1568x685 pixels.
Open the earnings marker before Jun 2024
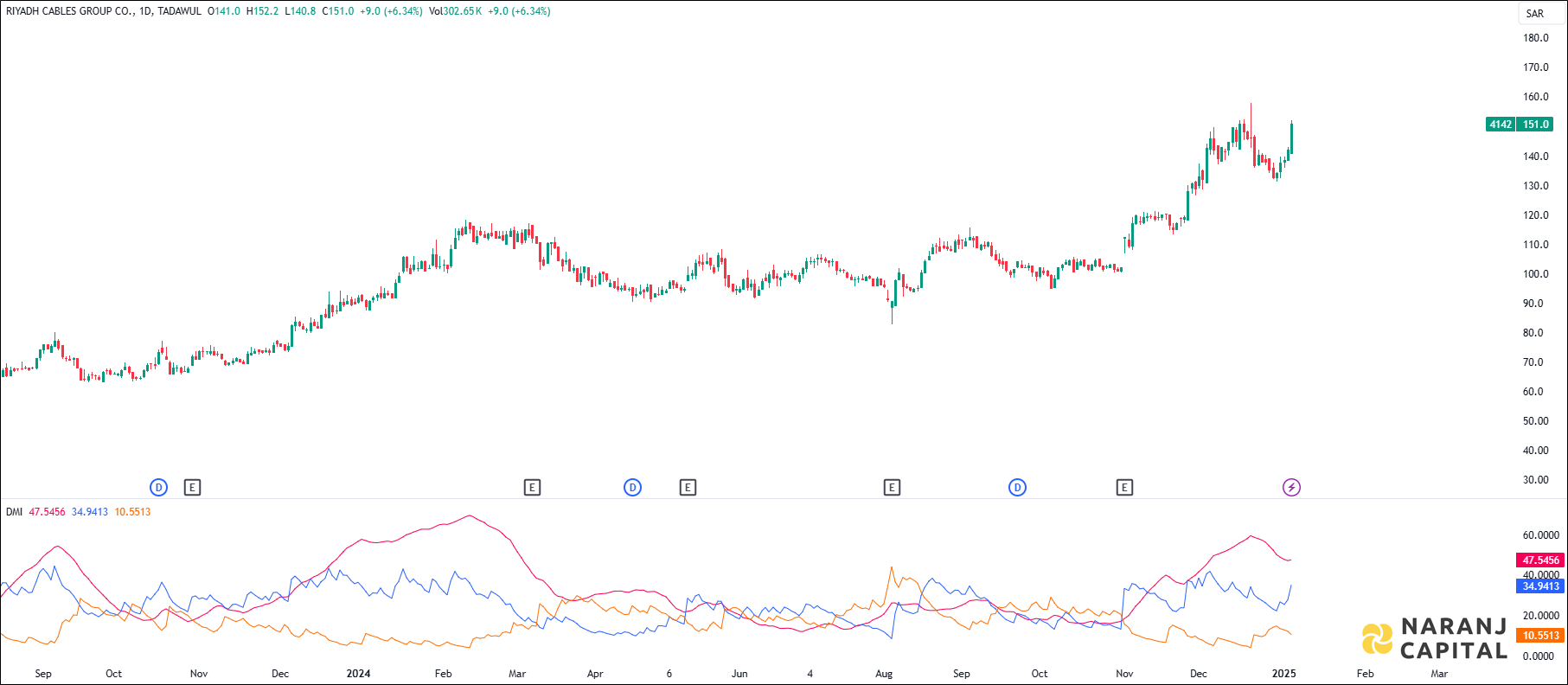coord(688,488)
